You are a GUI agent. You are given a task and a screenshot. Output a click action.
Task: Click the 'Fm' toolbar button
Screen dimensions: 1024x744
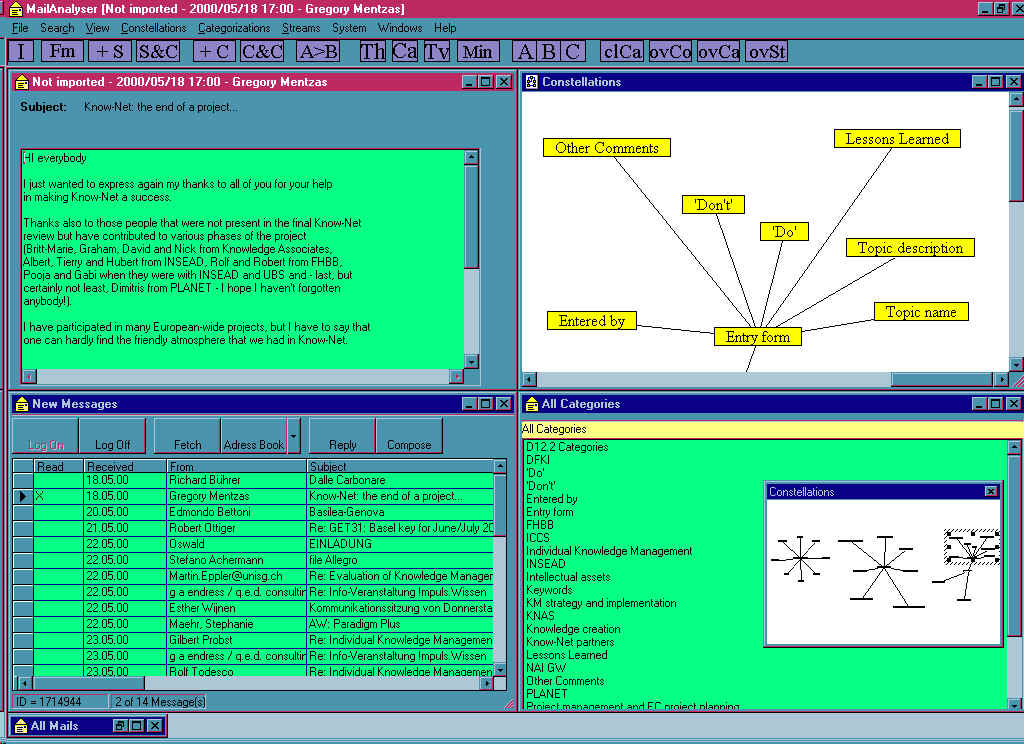coord(62,51)
